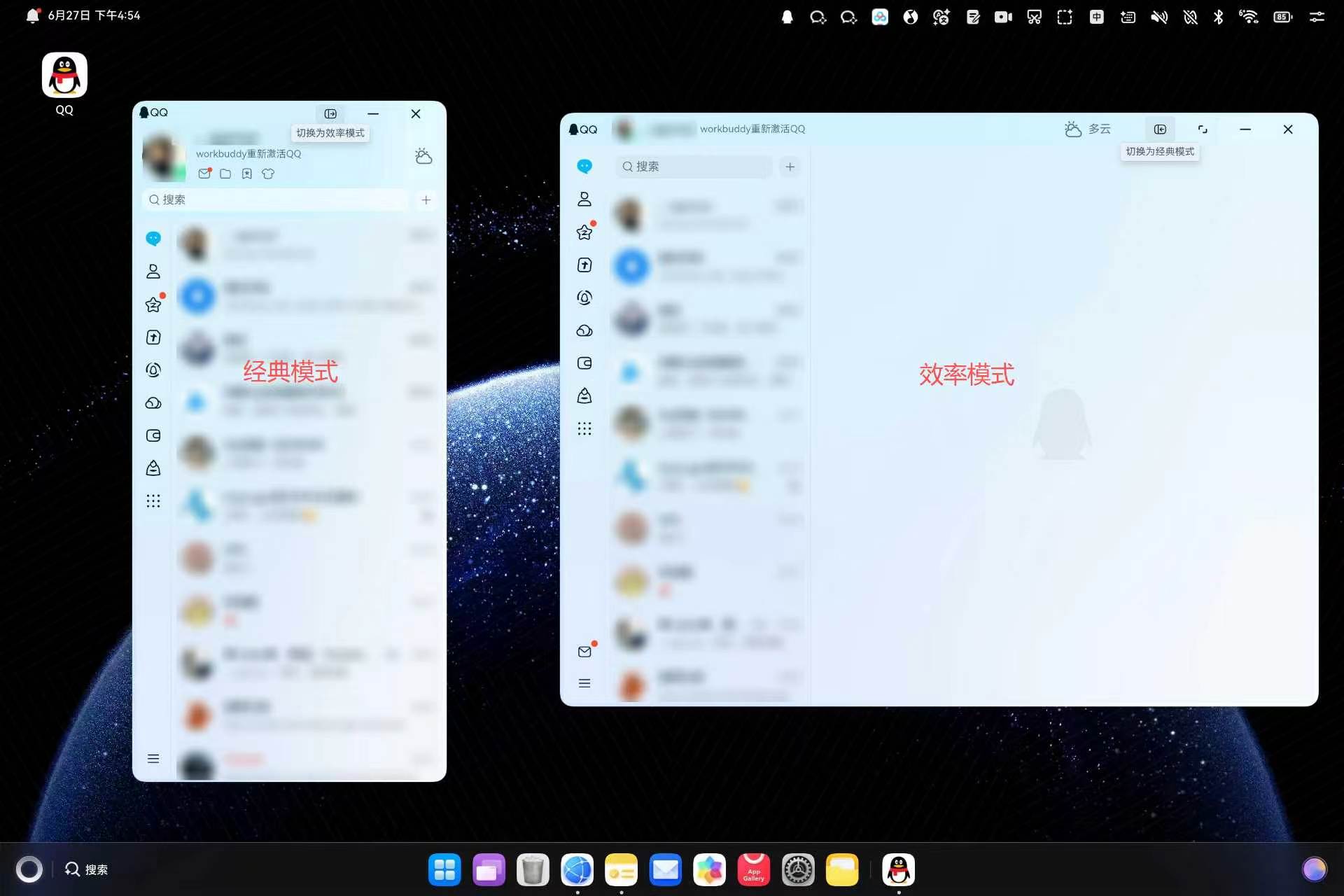Click 搜索 search in bottom taskbar

87,869
